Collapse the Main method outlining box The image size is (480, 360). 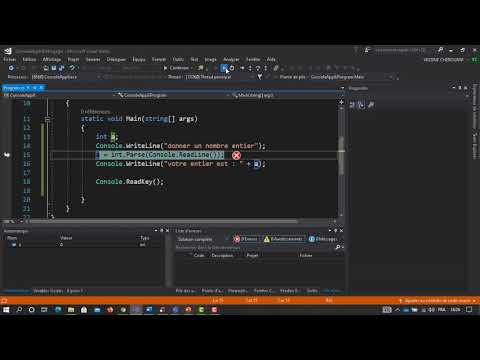47,119
